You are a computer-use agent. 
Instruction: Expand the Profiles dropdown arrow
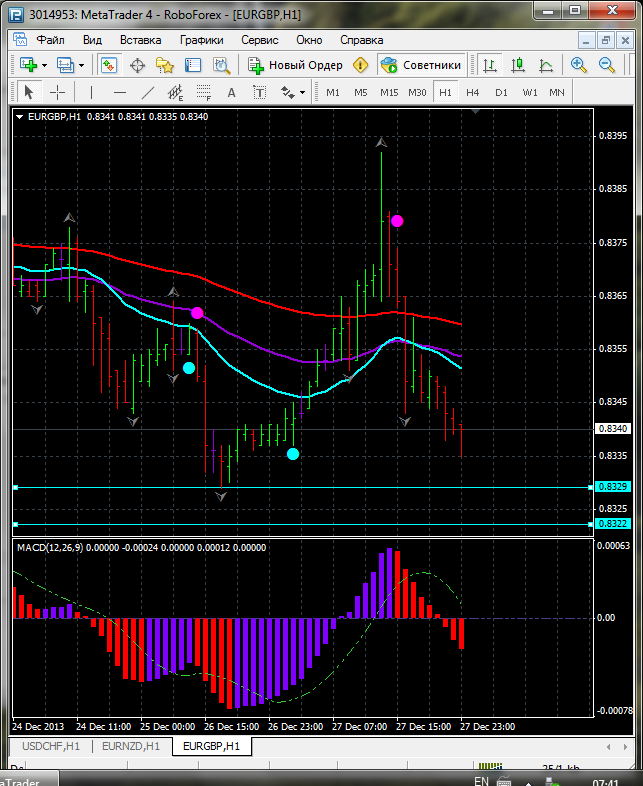pos(82,65)
